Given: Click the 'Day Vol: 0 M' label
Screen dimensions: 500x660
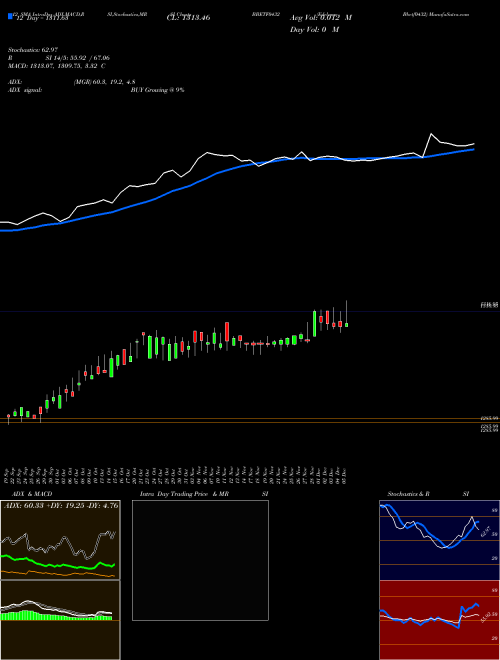Looking at the screenshot, I should 314,30.
